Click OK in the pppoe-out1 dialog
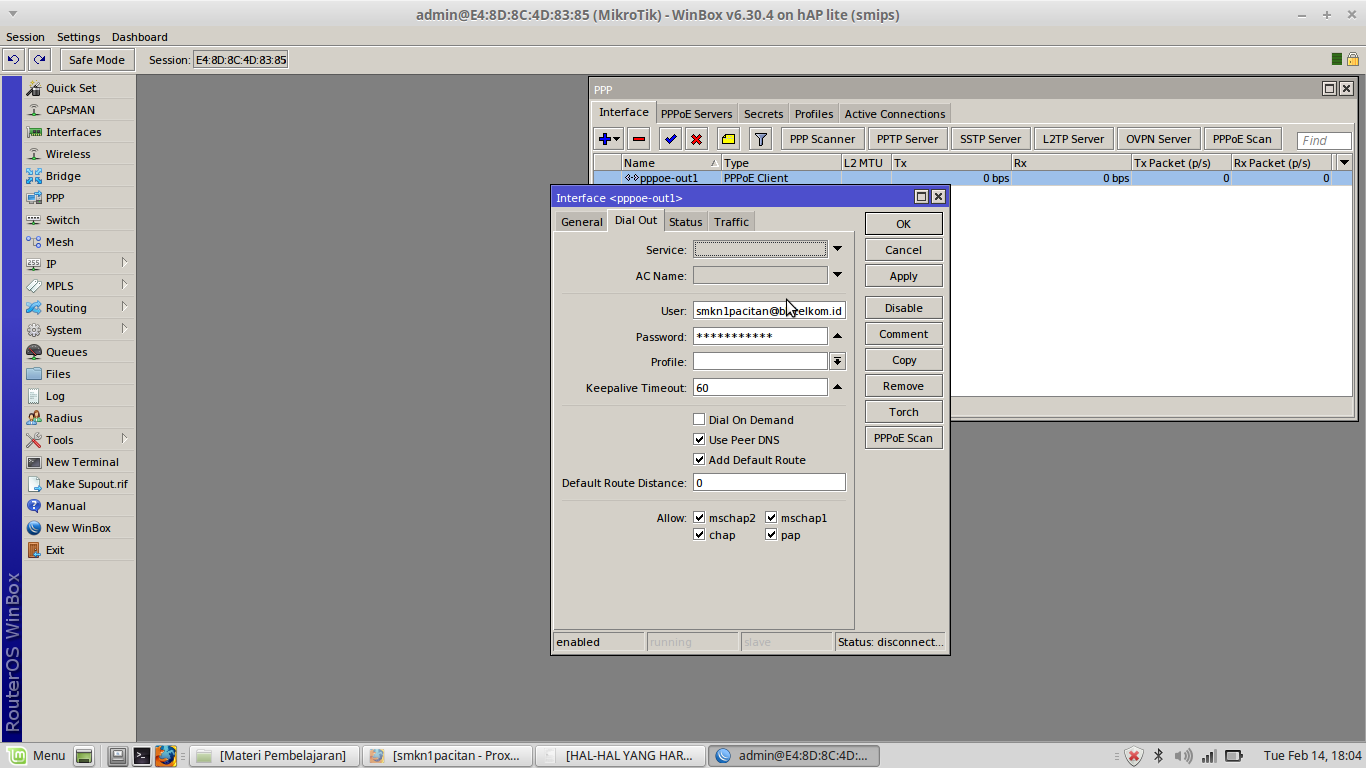 pos(904,224)
